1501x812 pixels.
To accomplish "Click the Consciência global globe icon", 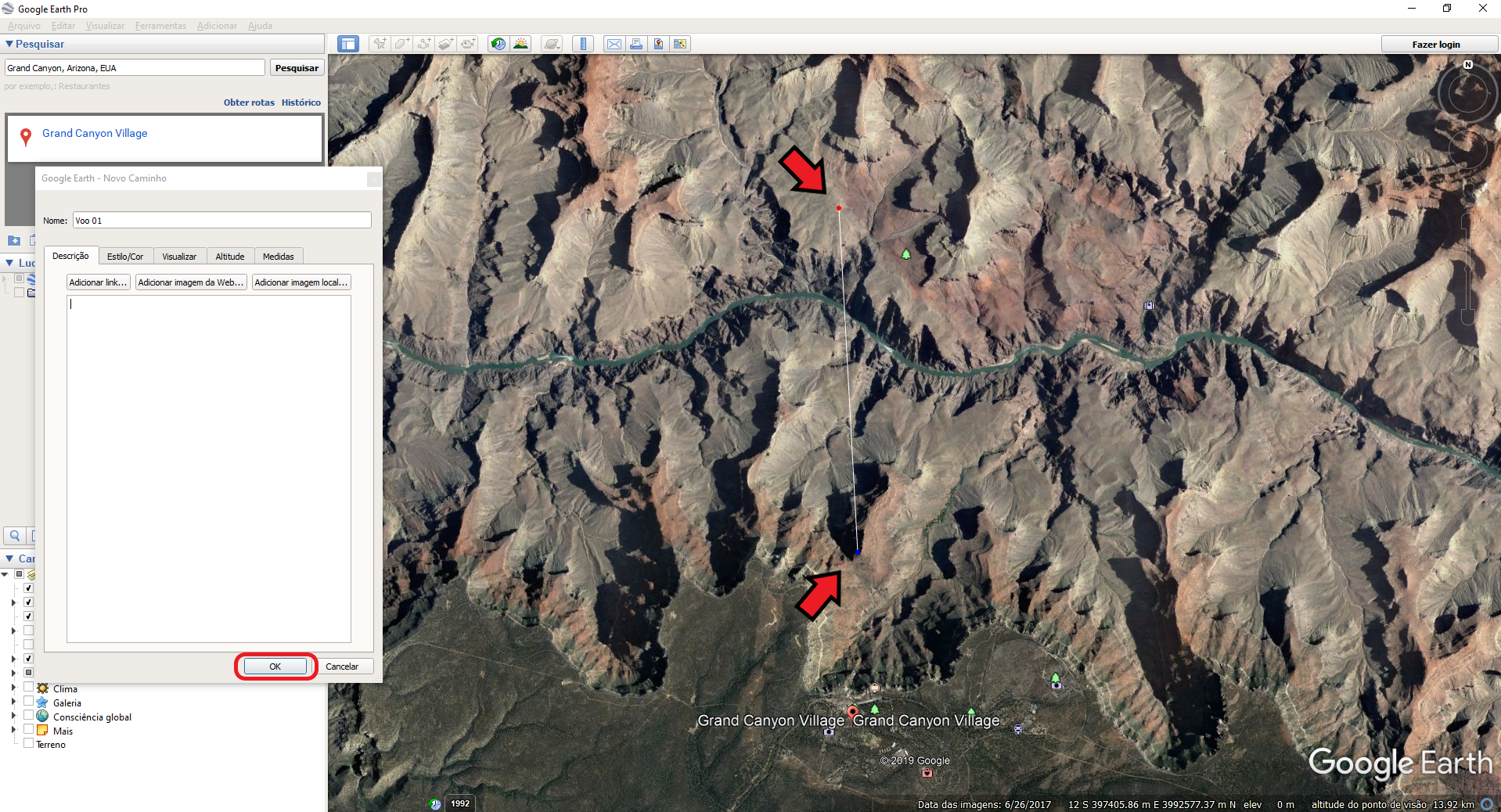I will [x=42, y=717].
